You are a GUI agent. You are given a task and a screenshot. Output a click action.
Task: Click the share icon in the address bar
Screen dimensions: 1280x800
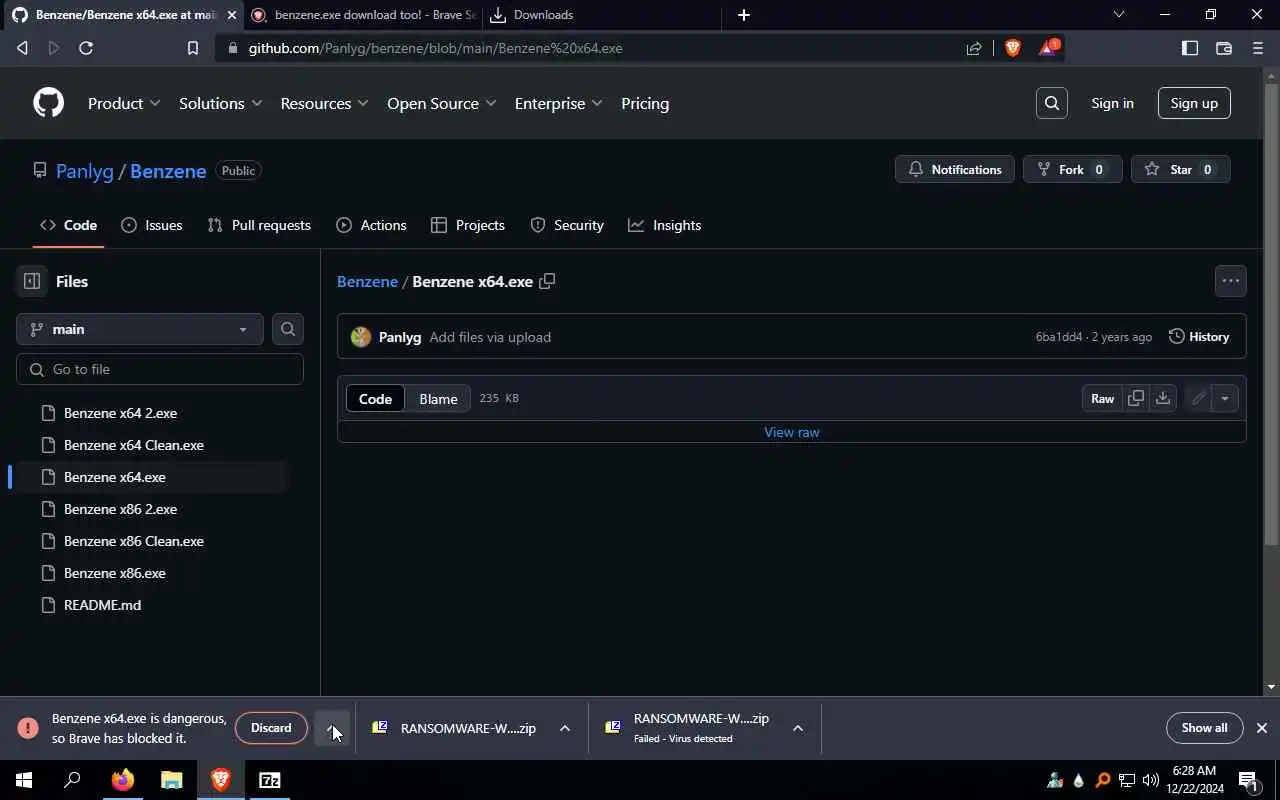click(974, 48)
